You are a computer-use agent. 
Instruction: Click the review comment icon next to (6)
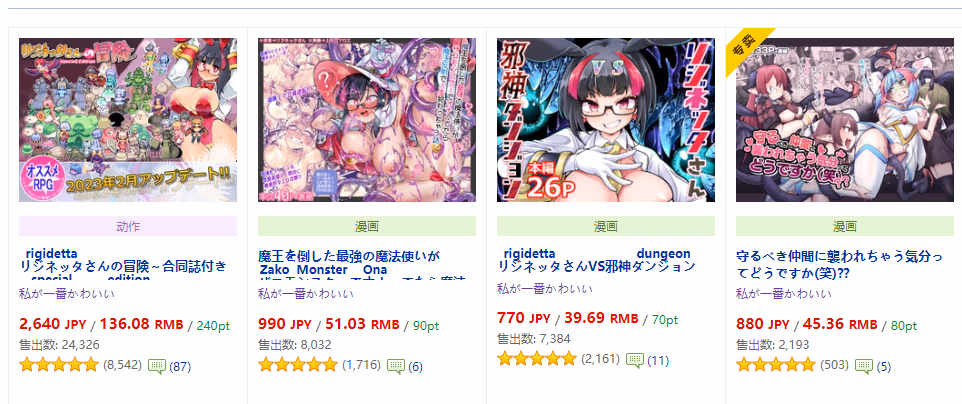[396, 367]
